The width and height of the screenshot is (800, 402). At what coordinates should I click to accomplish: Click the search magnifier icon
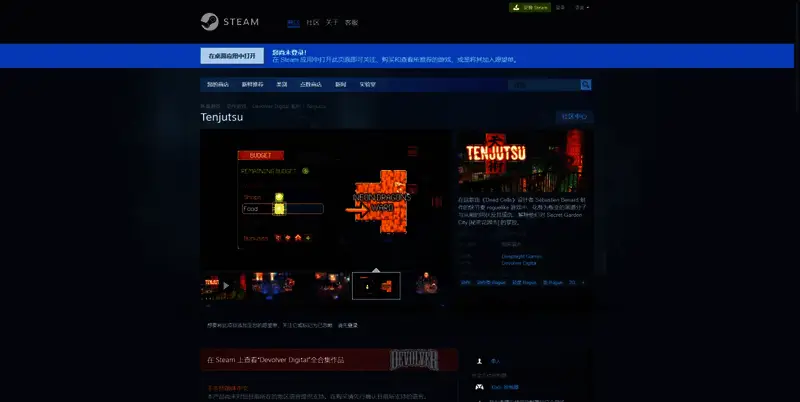click(586, 85)
